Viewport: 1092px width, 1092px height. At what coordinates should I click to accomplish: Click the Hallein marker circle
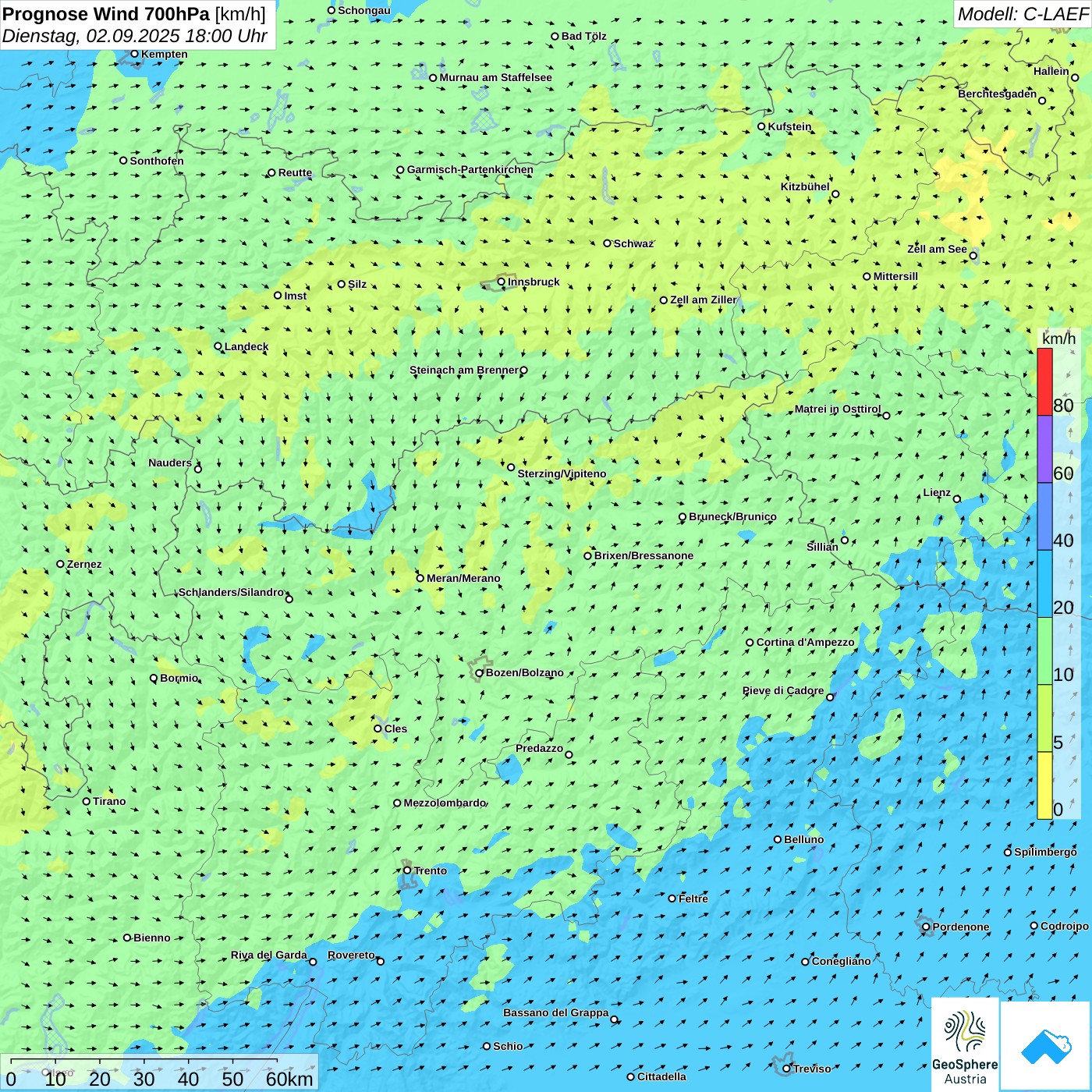(1075, 77)
